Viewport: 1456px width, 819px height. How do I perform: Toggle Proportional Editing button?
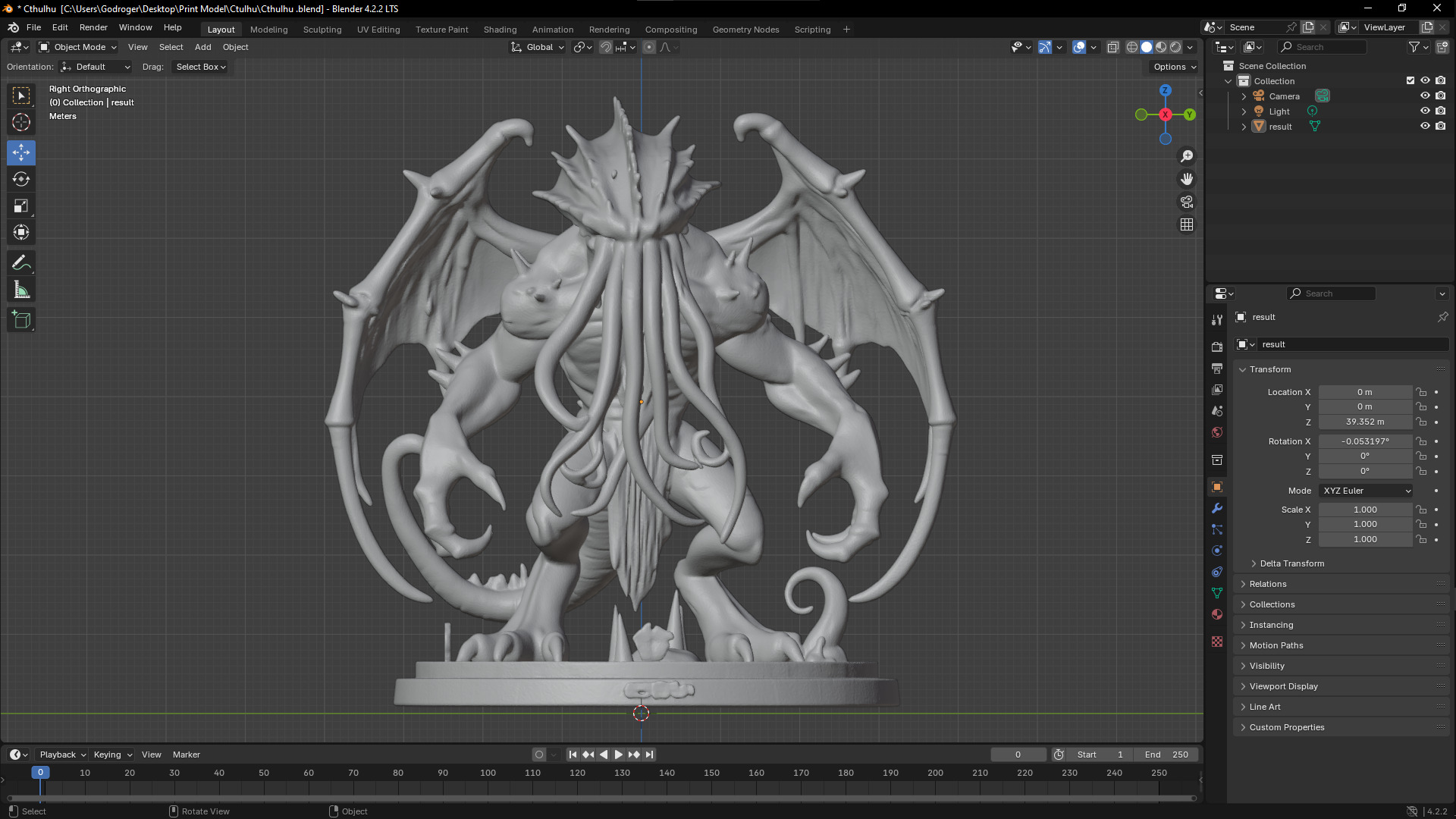[649, 47]
